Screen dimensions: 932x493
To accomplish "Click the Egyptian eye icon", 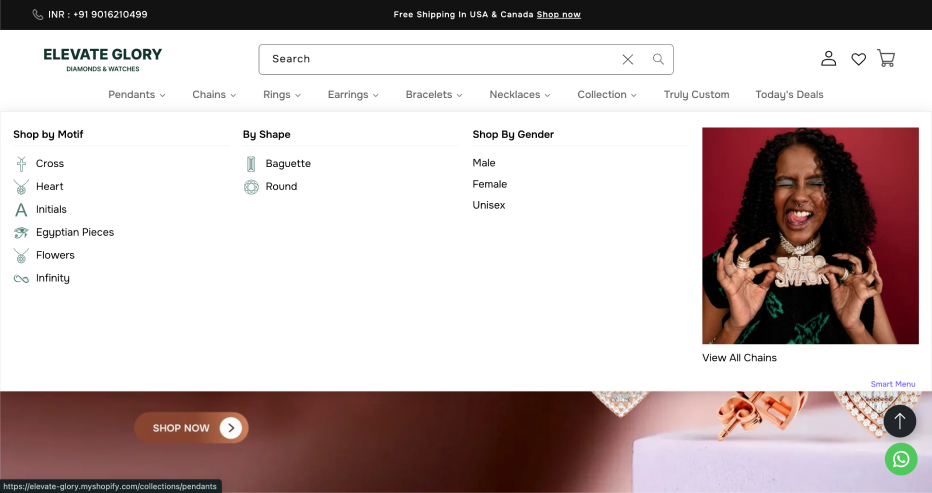I will click(21, 233).
